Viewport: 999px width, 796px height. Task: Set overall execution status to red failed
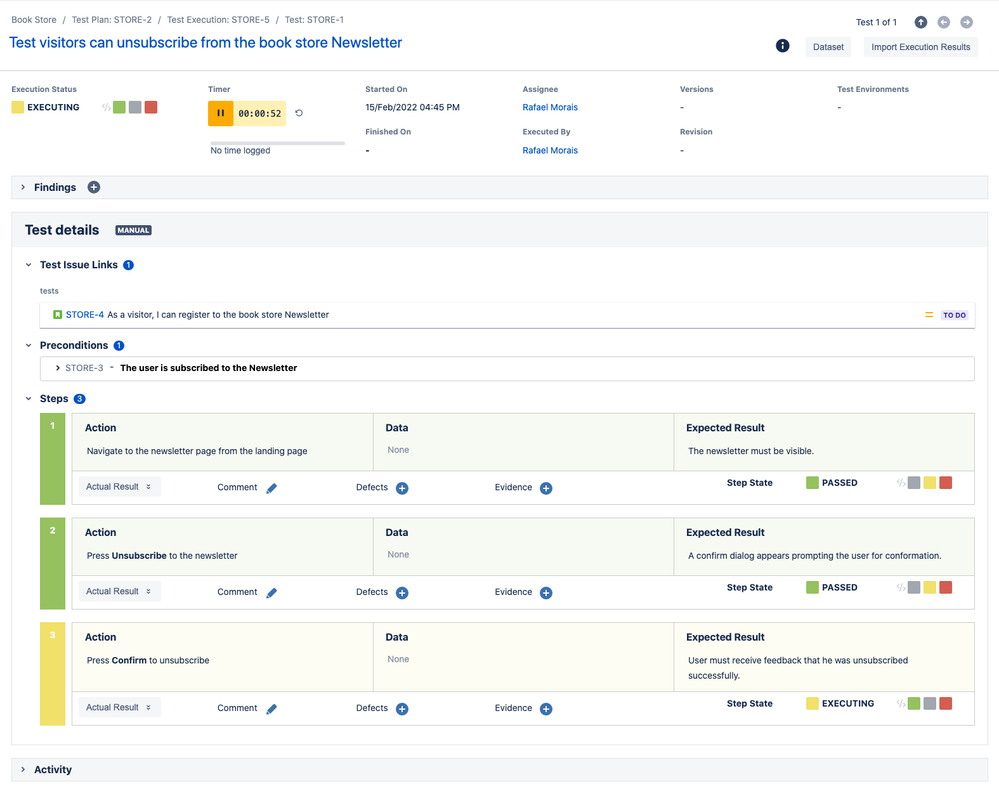tap(151, 107)
